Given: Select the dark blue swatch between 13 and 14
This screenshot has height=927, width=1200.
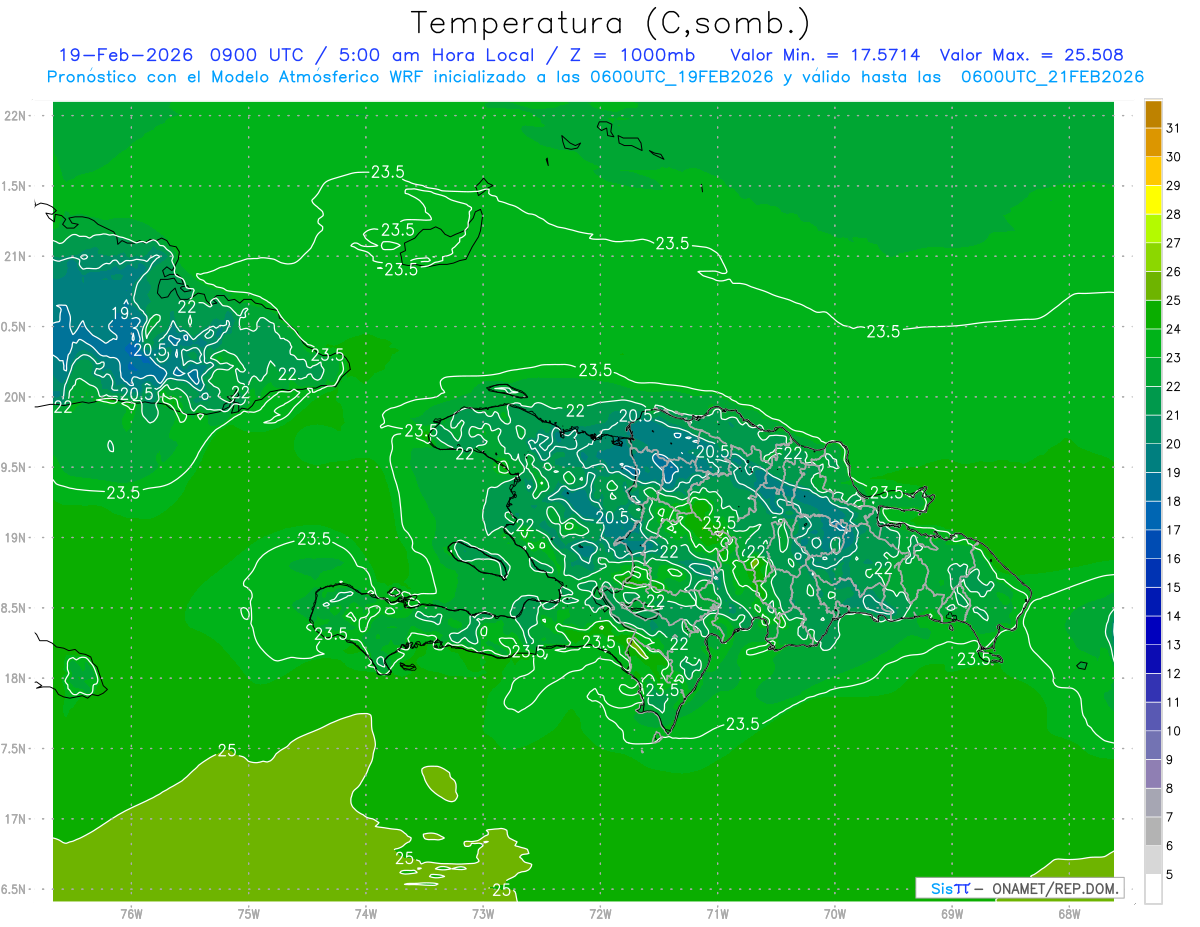Looking at the screenshot, I should tap(1153, 630).
